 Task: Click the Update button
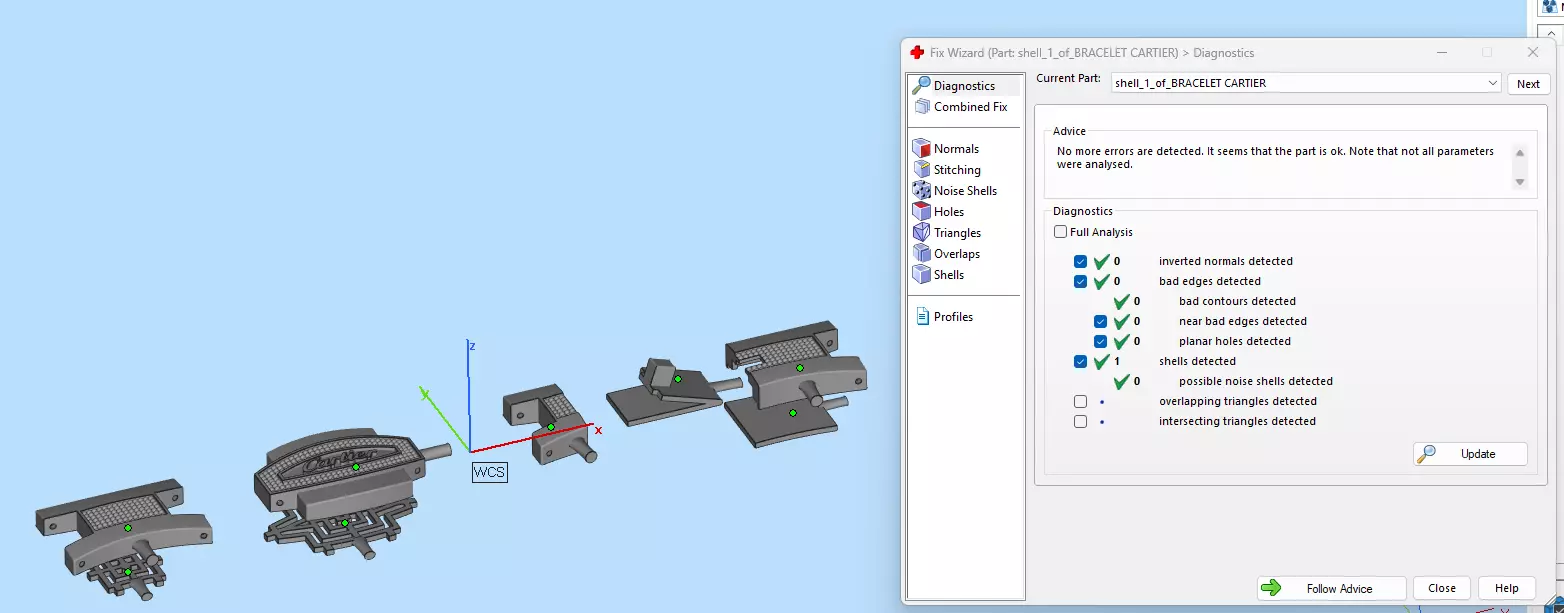pyautogui.click(x=1470, y=454)
